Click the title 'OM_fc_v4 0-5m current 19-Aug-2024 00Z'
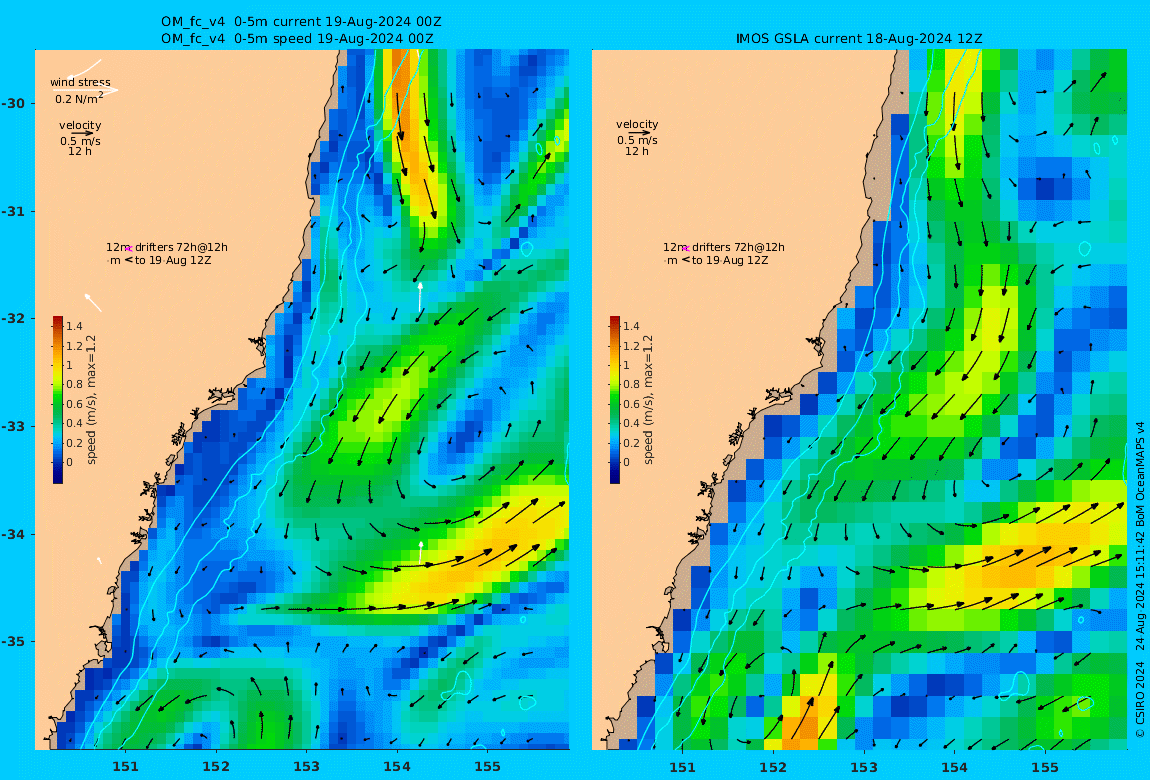The height and width of the screenshot is (780, 1150). (x=301, y=22)
